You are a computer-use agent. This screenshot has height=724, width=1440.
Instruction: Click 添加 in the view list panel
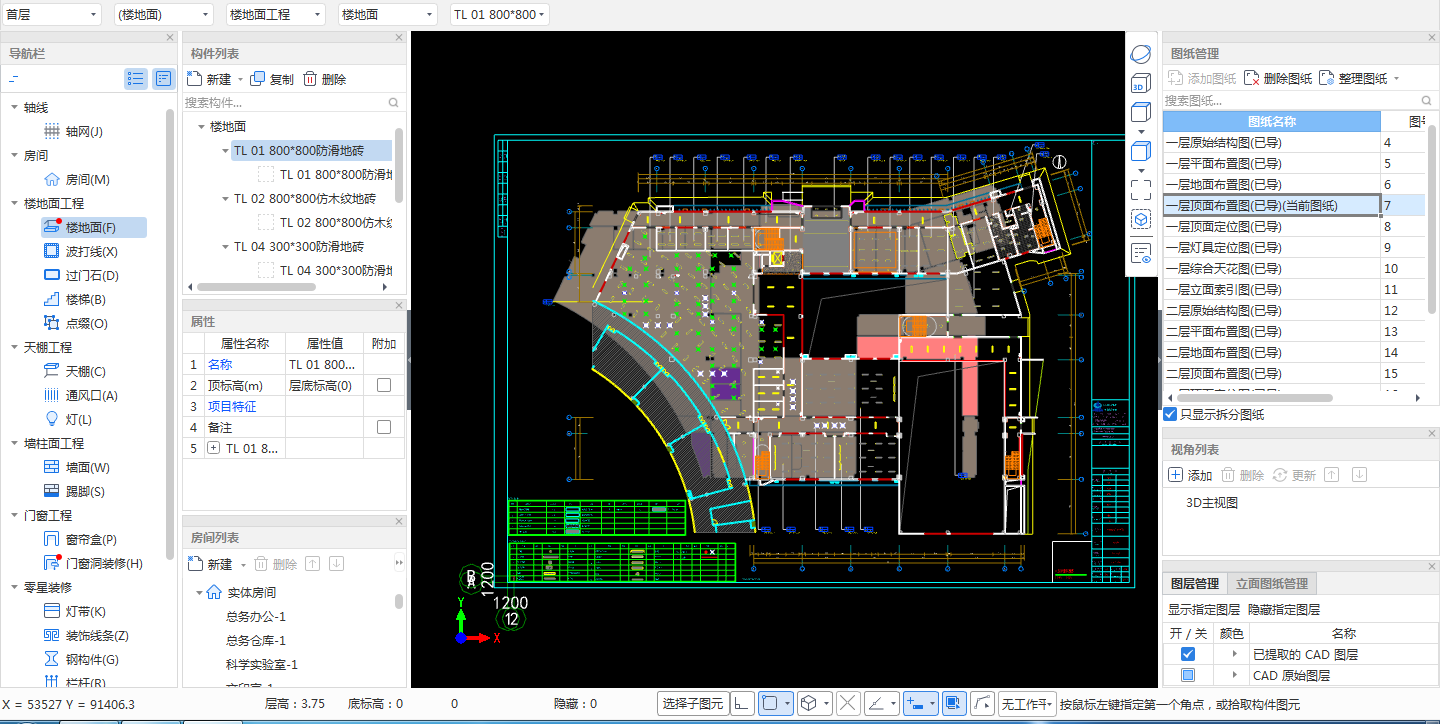pos(1190,475)
